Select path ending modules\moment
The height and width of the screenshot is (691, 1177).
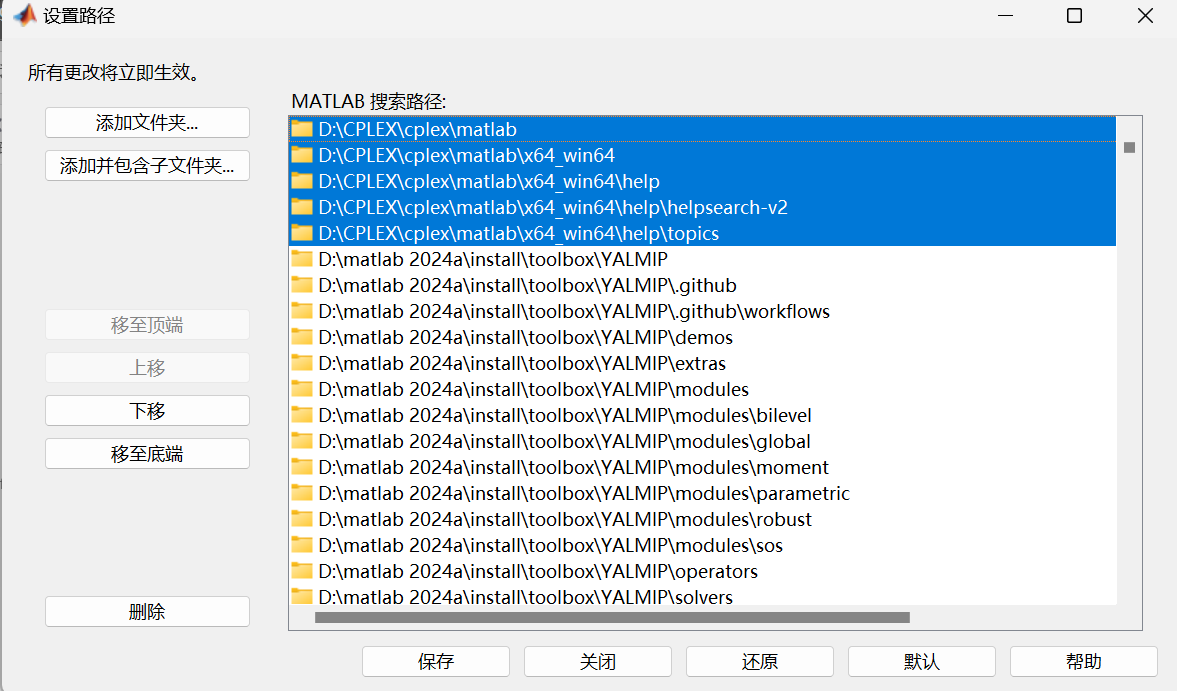(703, 467)
